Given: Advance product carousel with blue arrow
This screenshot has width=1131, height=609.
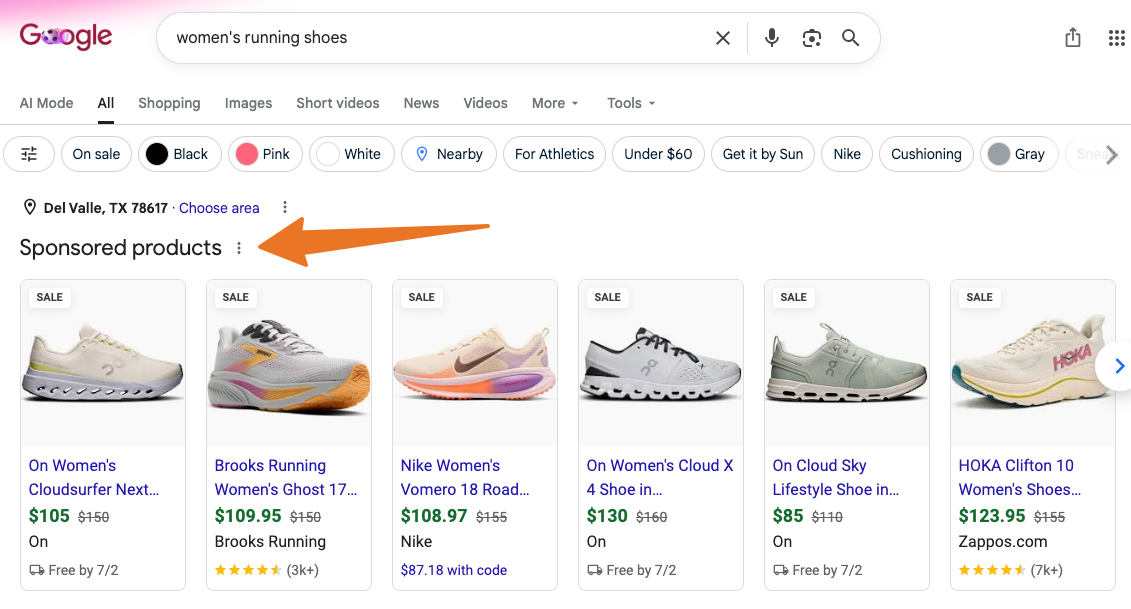Looking at the screenshot, I should coord(1118,366).
